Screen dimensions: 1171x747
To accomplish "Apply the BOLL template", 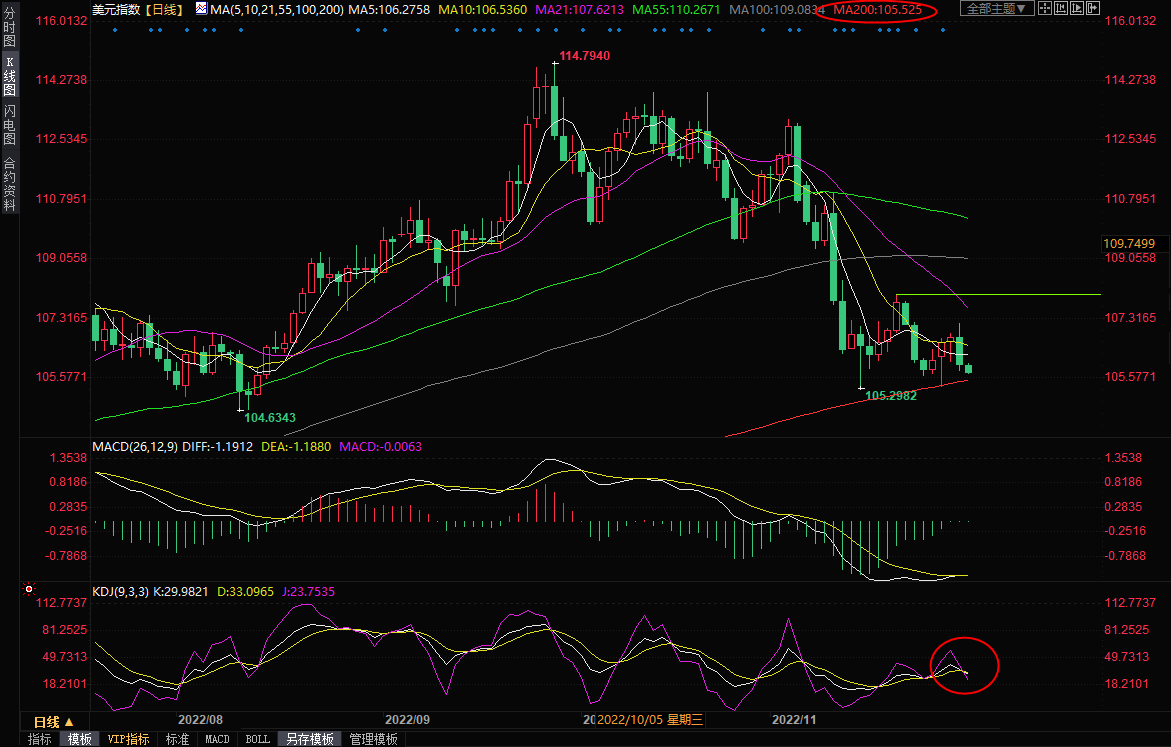I will [x=257, y=739].
